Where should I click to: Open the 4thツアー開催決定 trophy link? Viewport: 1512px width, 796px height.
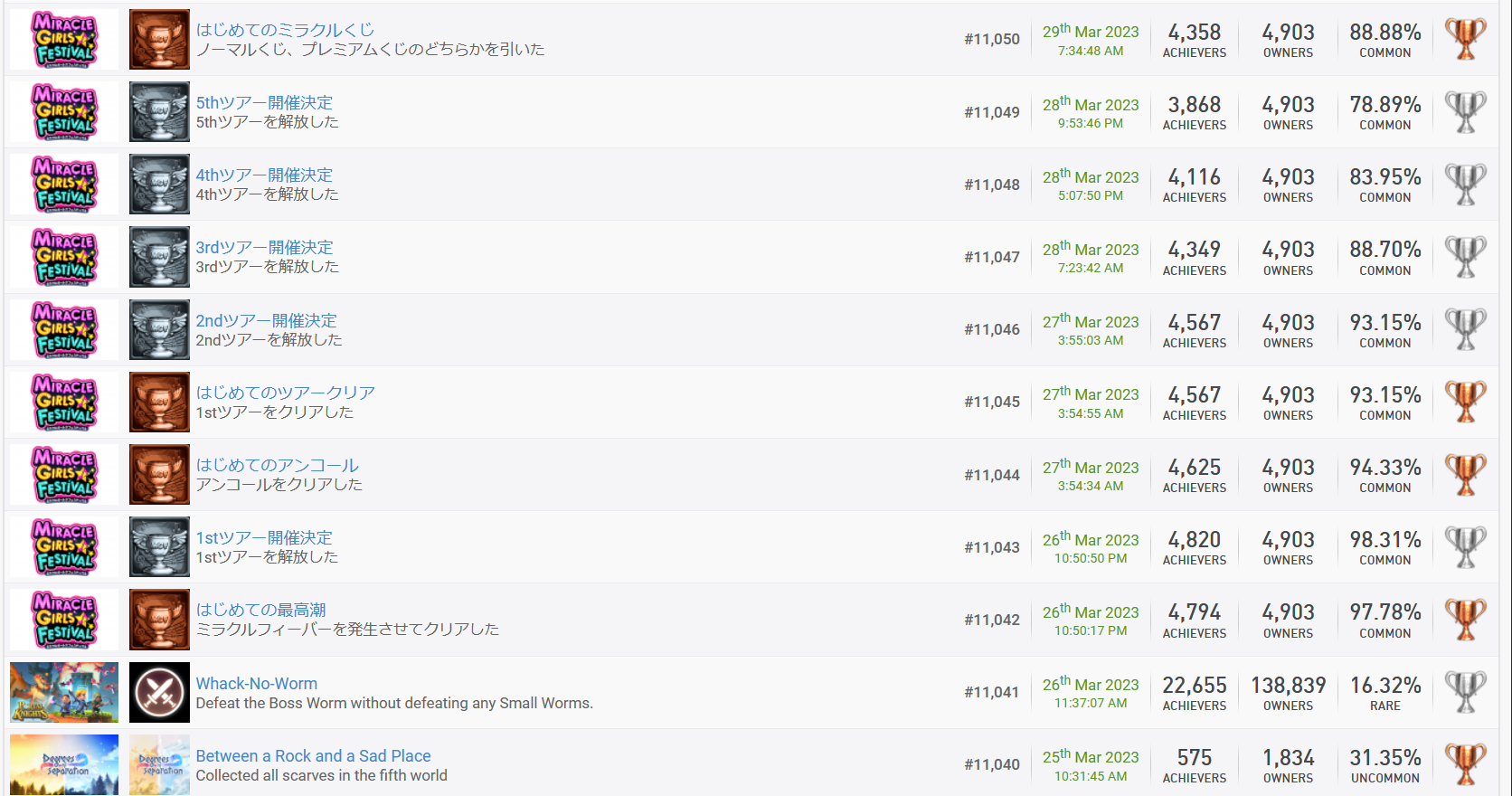click(x=264, y=175)
